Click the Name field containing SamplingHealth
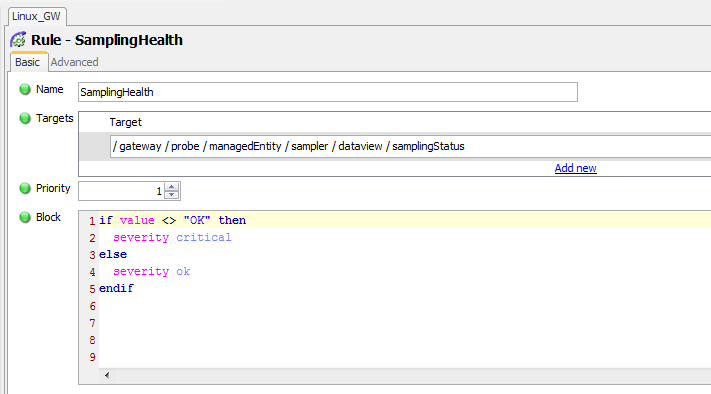 coord(328,92)
